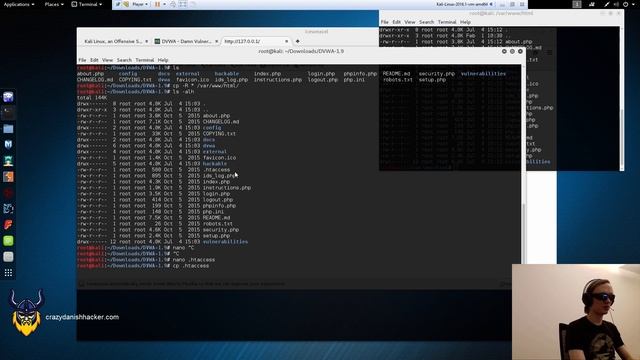640x360 pixels.
Task: Start Metasploit from the dock M icon
Action: pyautogui.click(x=8, y=145)
